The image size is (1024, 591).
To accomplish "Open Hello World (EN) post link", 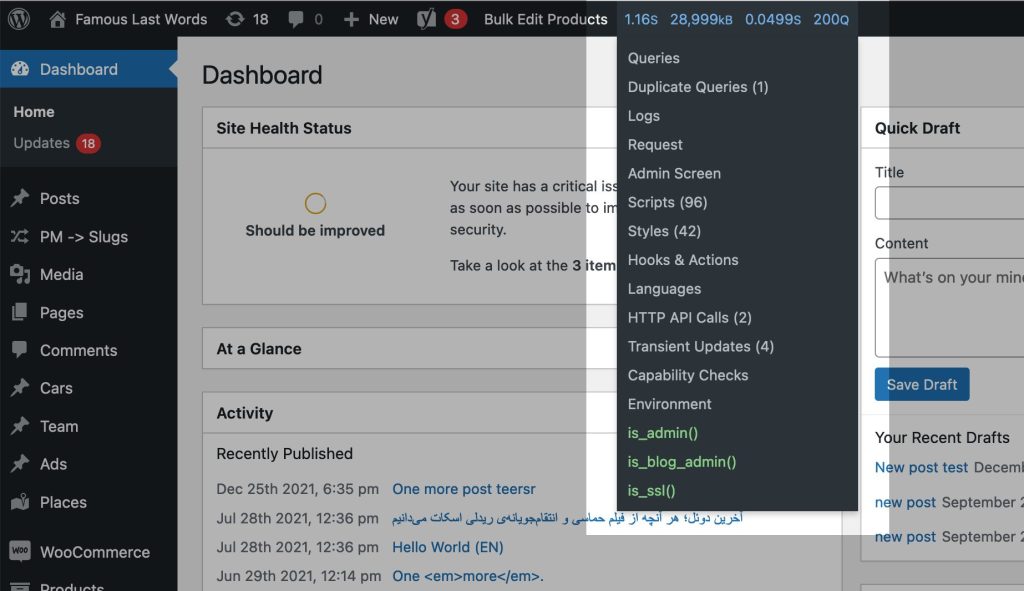I will click(x=447, y=547).
